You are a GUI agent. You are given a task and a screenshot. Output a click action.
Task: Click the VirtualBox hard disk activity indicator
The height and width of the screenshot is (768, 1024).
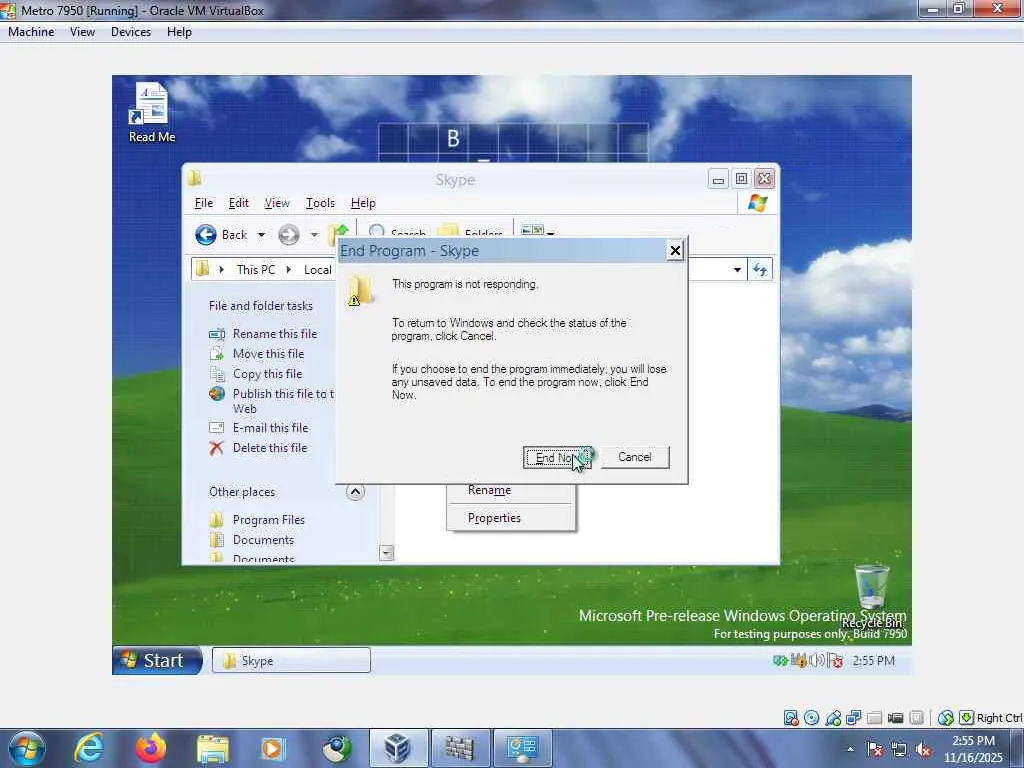click(791, 718)
